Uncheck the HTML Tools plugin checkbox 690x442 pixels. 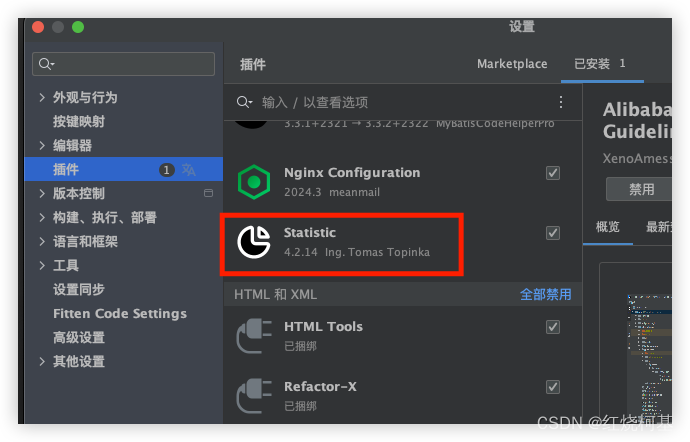coord(553,327)
